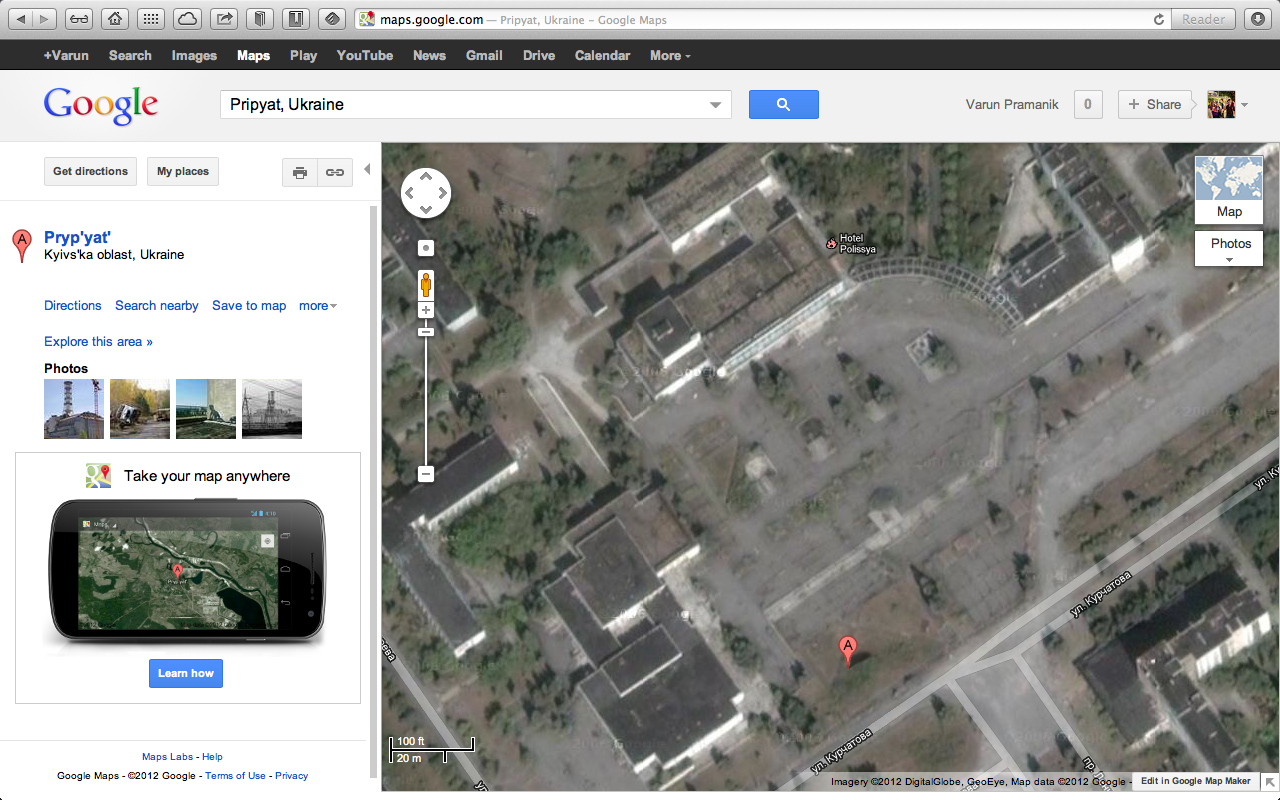1280x800 pixels.
Task: Toggle full-screen map with corner arrow icon
Action: pyautogui.click(x=1269, y=781)
